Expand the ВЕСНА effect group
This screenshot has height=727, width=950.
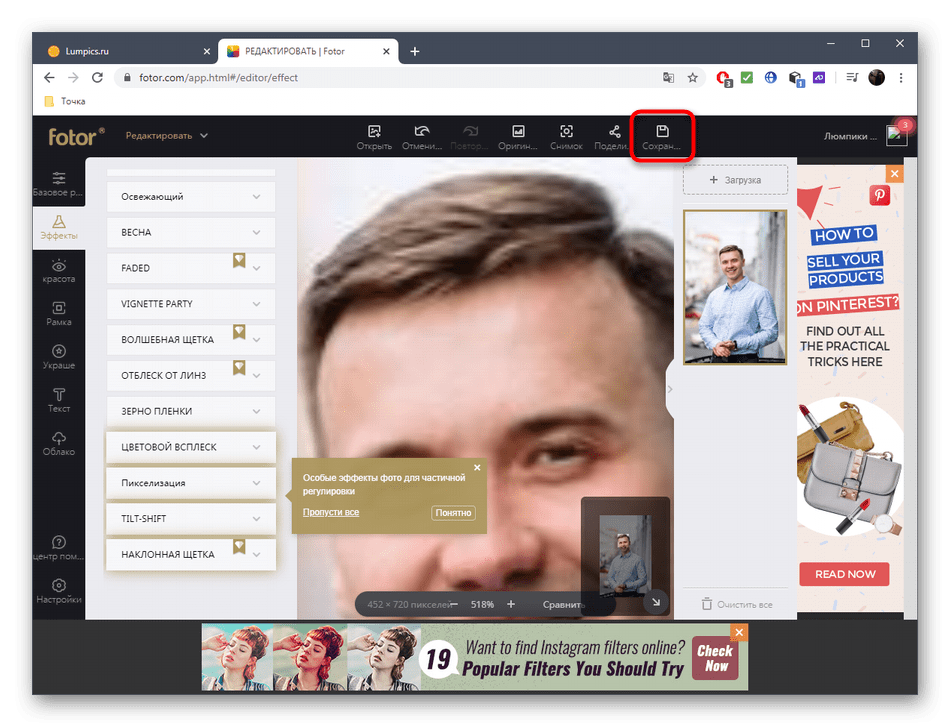pyautogui.click(x=191, y=233)
